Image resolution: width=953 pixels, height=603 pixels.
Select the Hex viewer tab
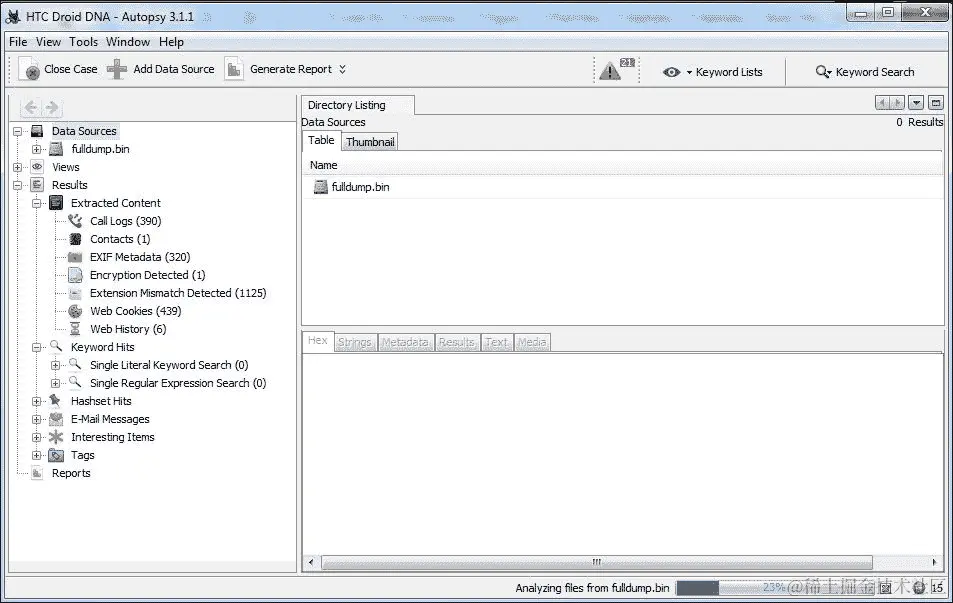coord(317,340)
